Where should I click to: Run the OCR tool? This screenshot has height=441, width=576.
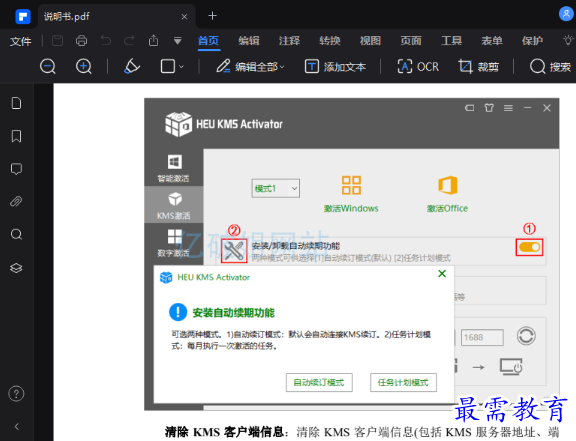point(418,67)
